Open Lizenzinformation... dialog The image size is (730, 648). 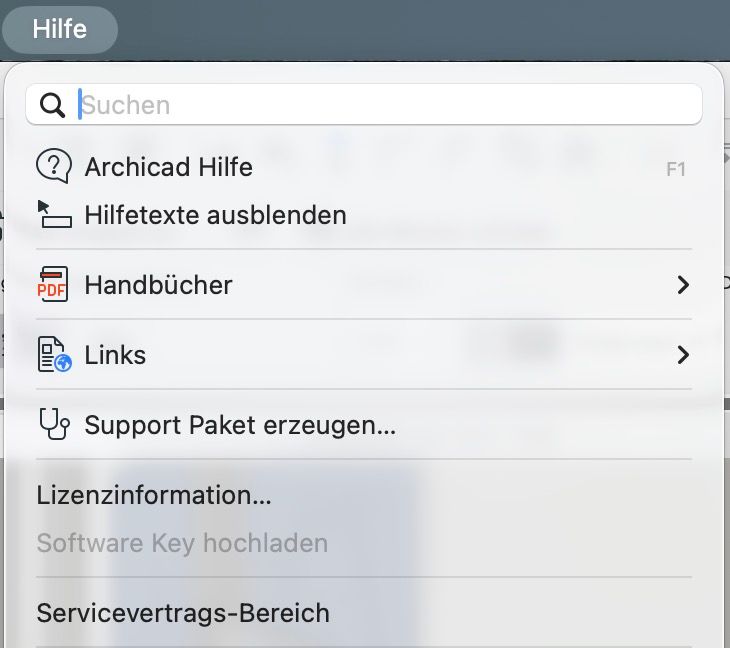(154, 495)
